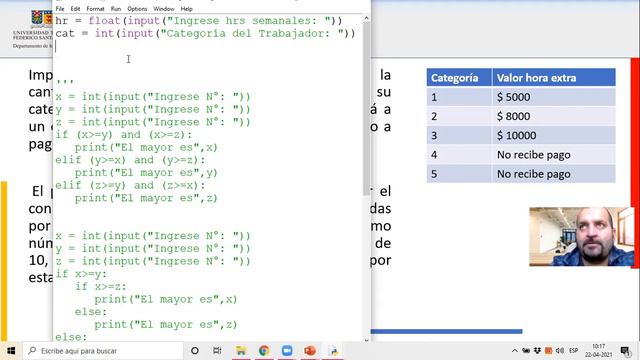This screenshot has width=640, height=360.
Task: Switch to Python IDLE on the taskbar
Action: (333, 351)
